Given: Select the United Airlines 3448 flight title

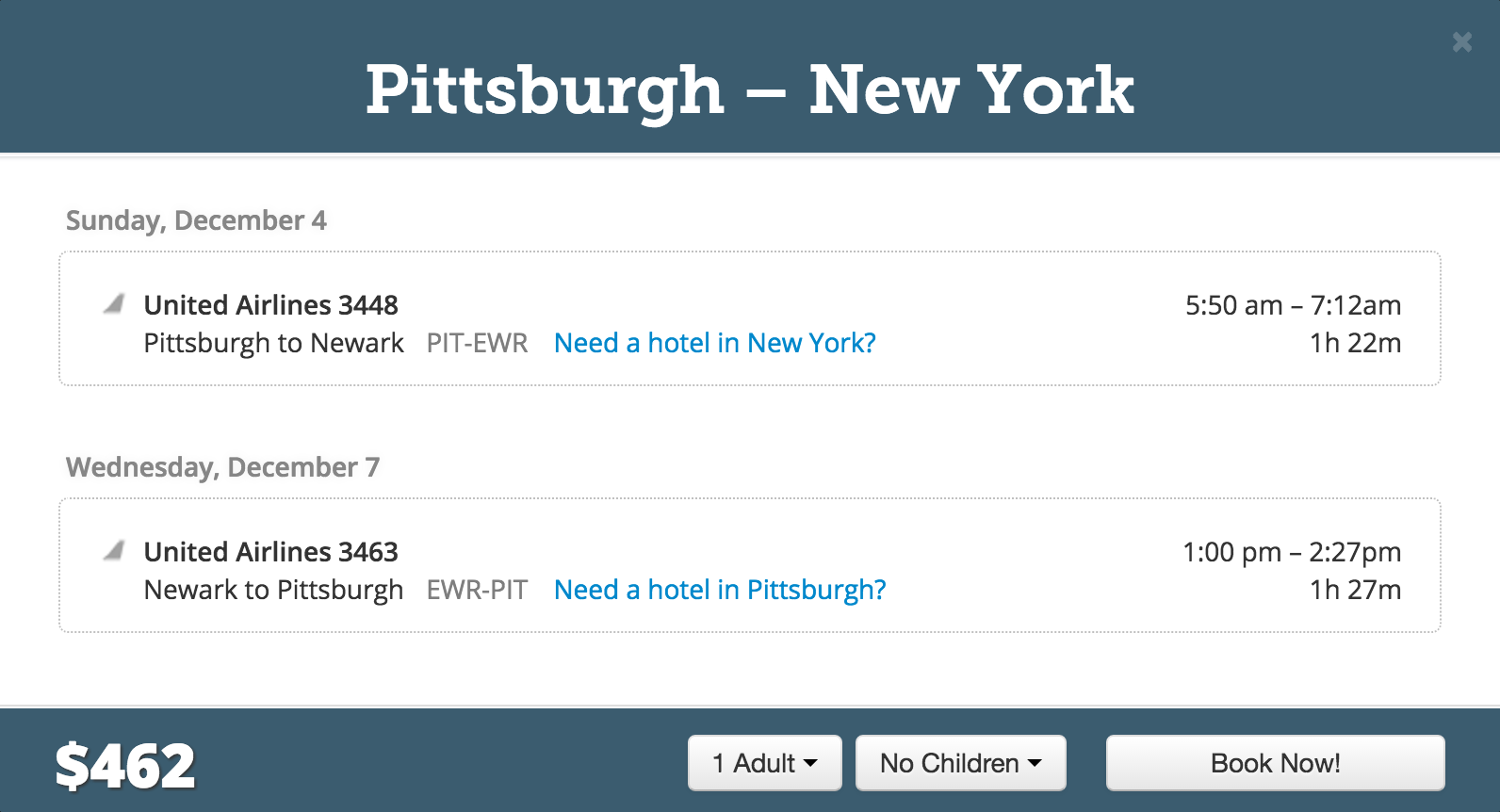Looking at the screenshot, I should click(x=271, y=305).
